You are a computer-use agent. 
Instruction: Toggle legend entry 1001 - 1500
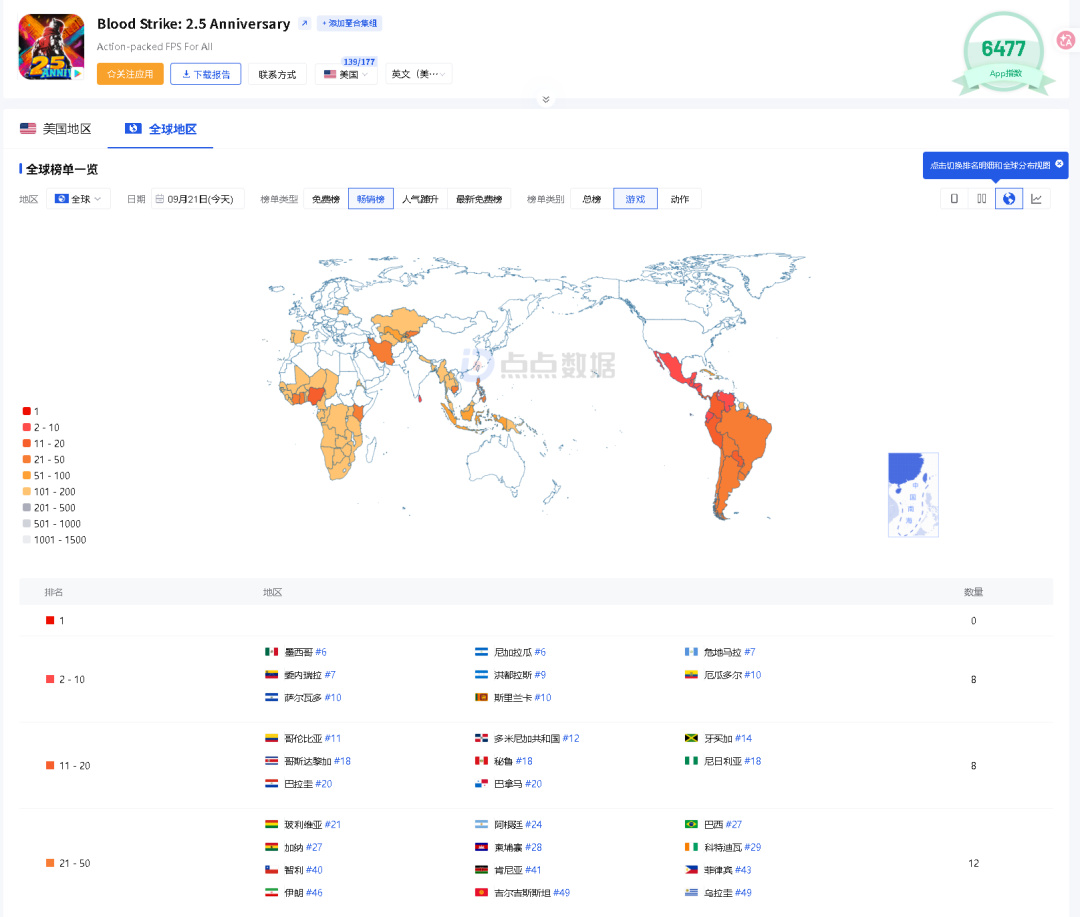tap(54, 539)
